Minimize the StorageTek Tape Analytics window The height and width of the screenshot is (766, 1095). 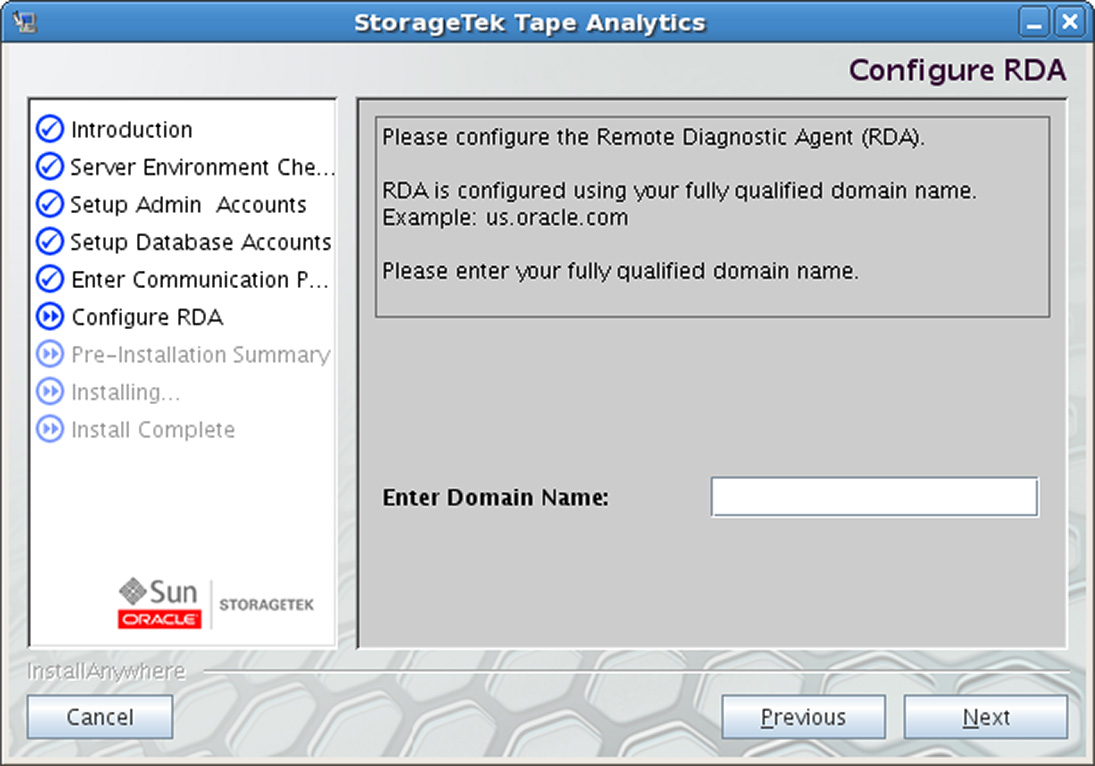[x=1034, y=22]
